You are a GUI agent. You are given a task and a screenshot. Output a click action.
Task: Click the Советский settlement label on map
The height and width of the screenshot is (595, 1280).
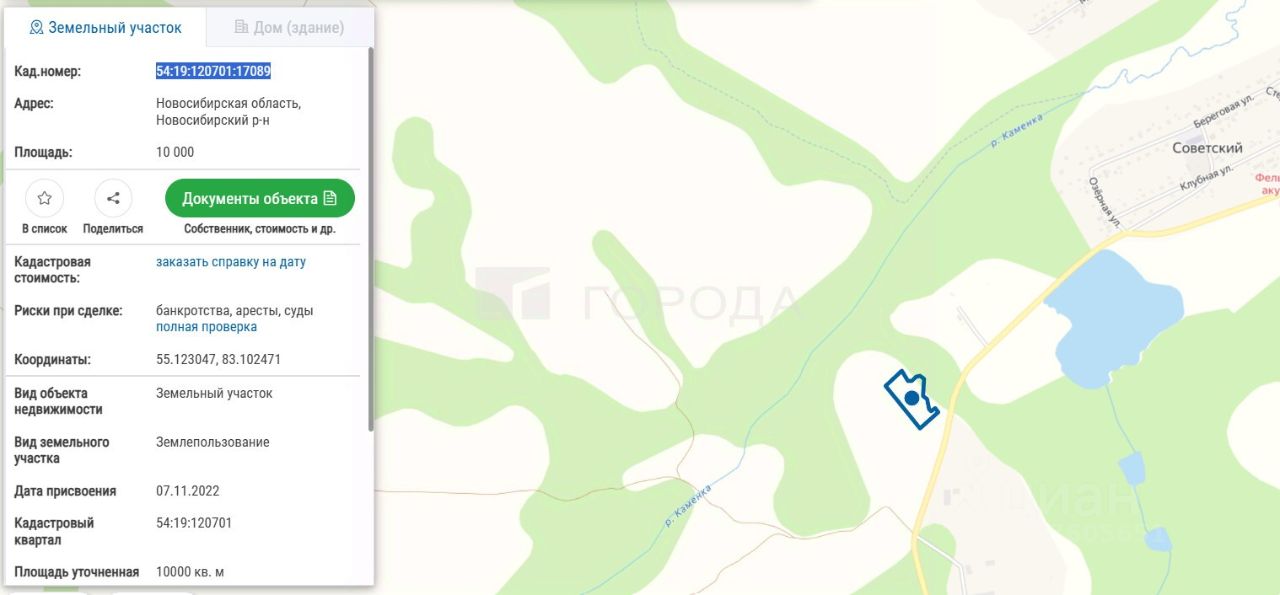tap(1207, 148)
